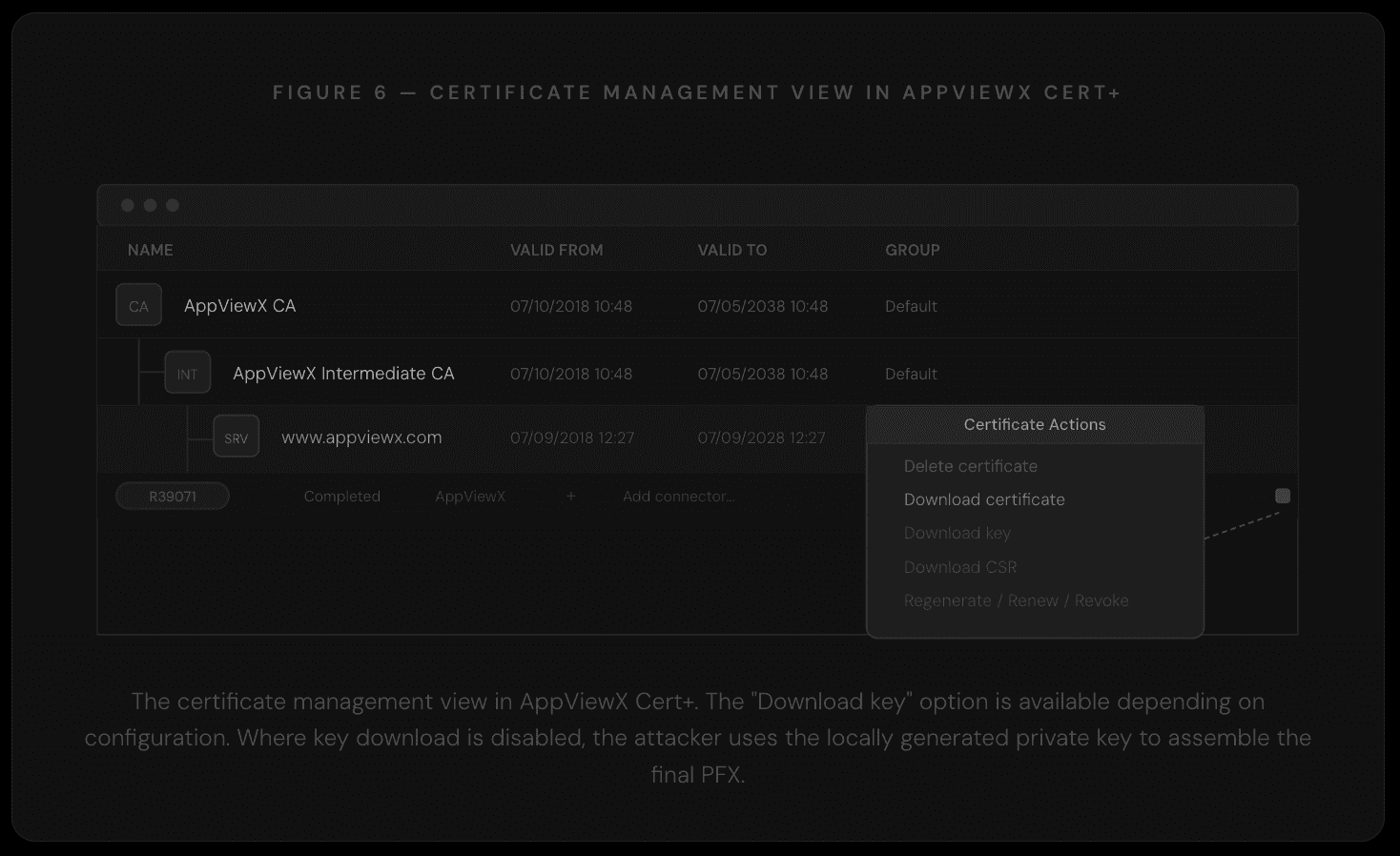Click Default group of AppViewX CA row

(911, 306)
